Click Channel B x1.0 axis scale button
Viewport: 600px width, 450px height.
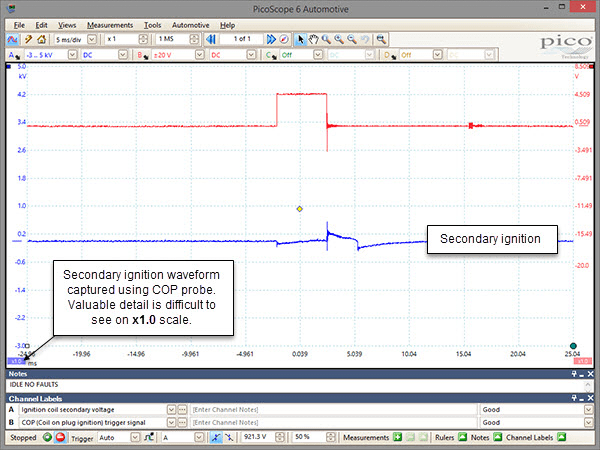583,361
